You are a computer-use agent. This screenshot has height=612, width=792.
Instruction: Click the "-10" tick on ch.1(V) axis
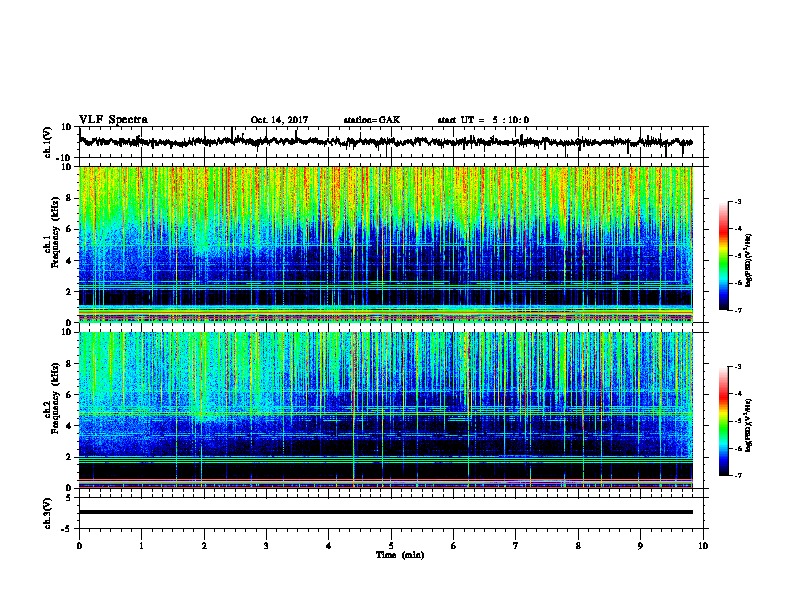point(65,158)
